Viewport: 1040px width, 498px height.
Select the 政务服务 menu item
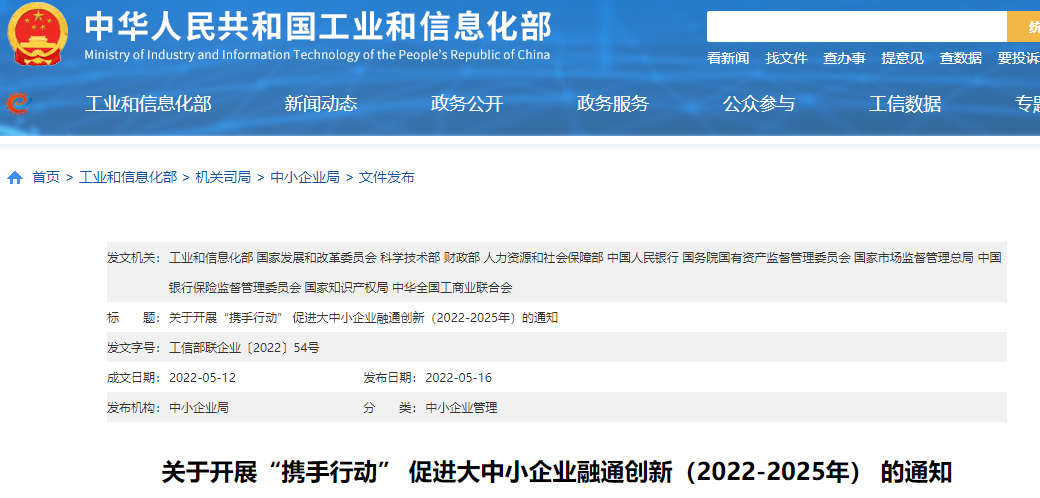click(x=613, y=104)
